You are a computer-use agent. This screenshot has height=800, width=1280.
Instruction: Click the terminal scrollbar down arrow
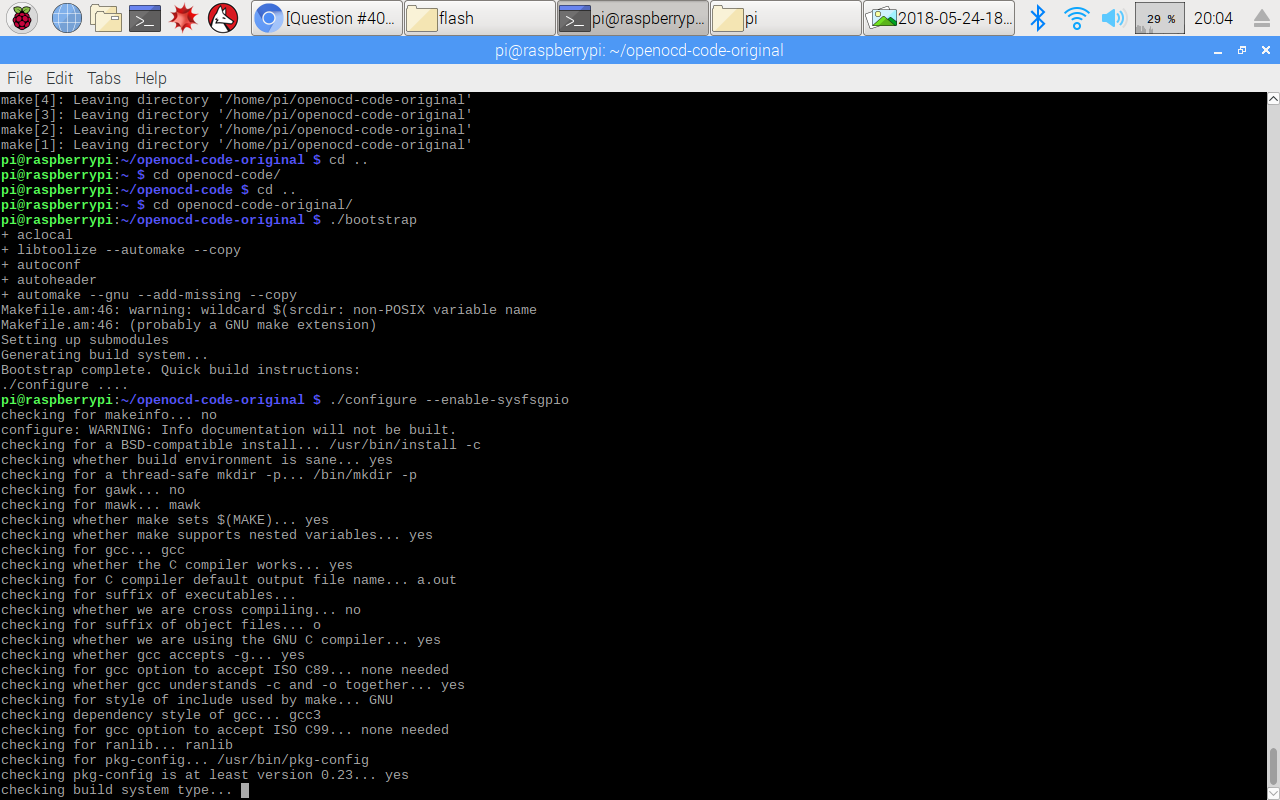tap(1273, 792)
